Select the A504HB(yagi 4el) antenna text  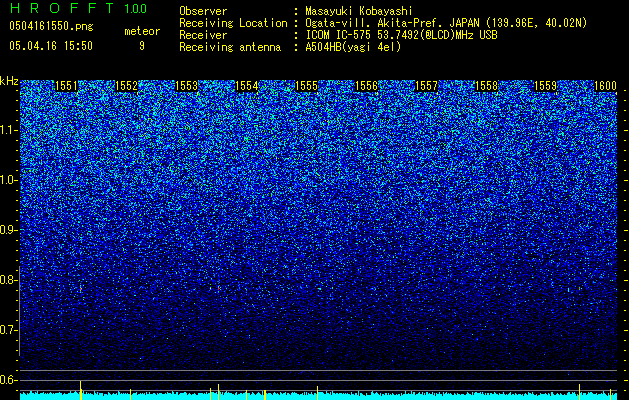tap(353, 47)
